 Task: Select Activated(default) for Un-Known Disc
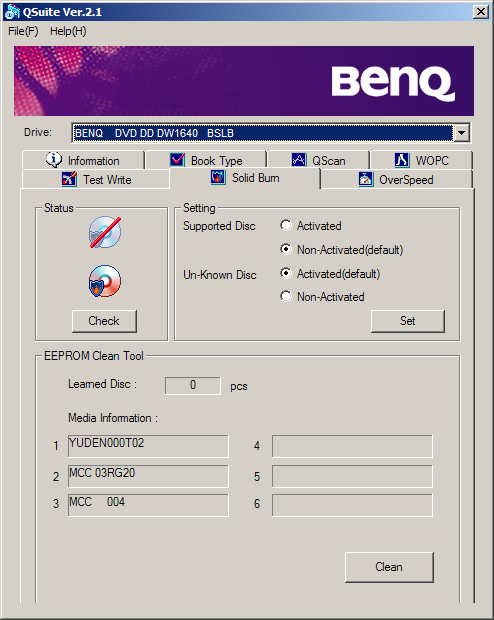click(x=286, y=273)
